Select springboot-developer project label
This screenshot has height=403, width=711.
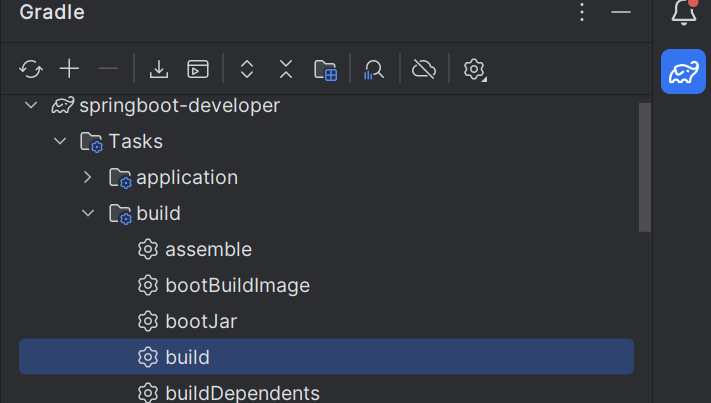point(180,106)
